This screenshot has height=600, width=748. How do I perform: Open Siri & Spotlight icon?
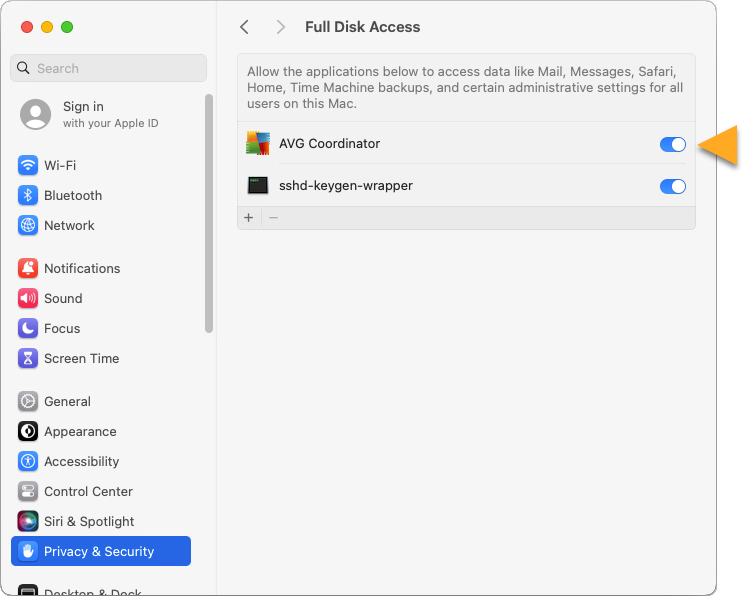pos(28,521)
